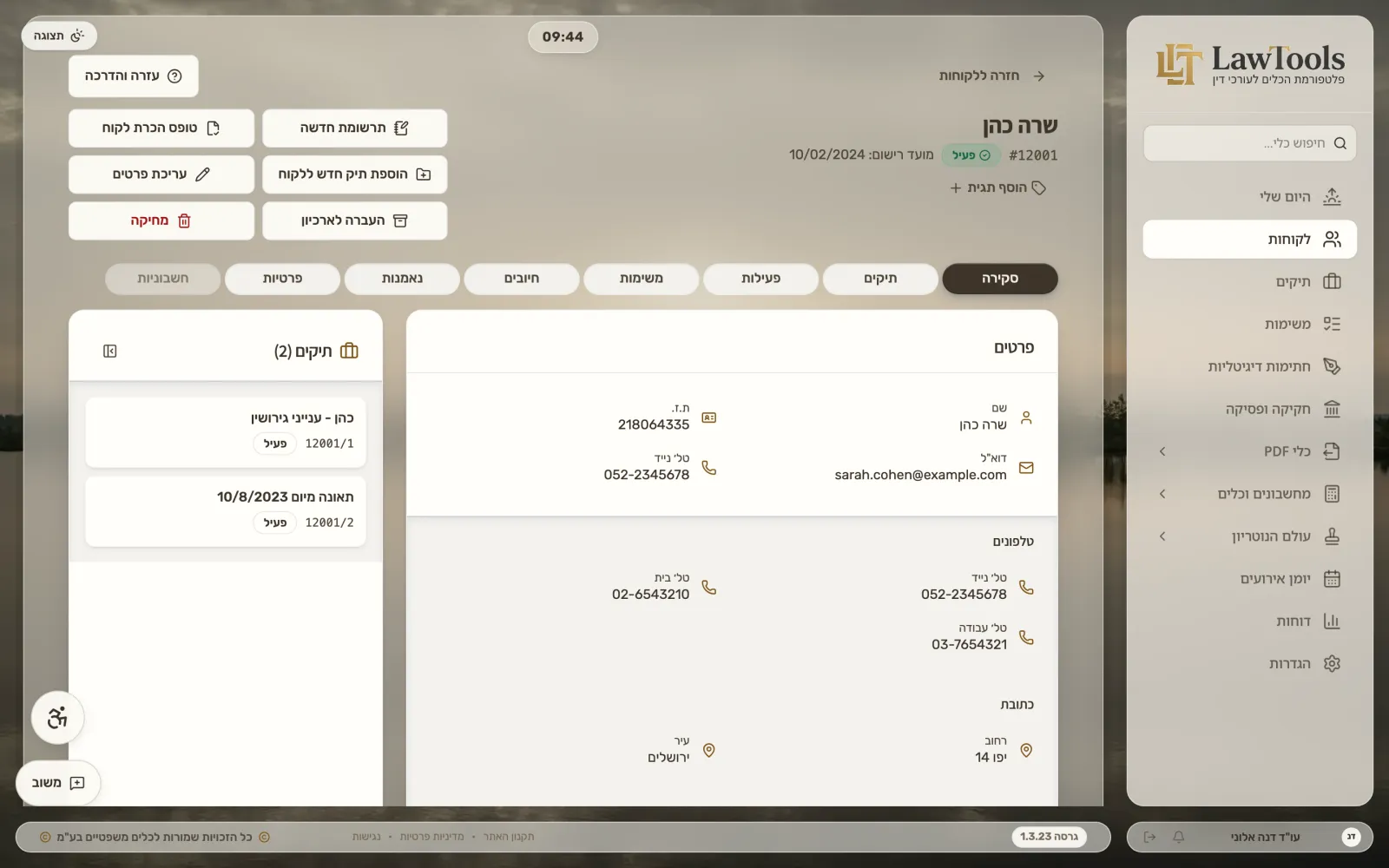Click the תרשומת חדשה button
Viewport: 1389px width, 868px height.
(x=355, y=128)
